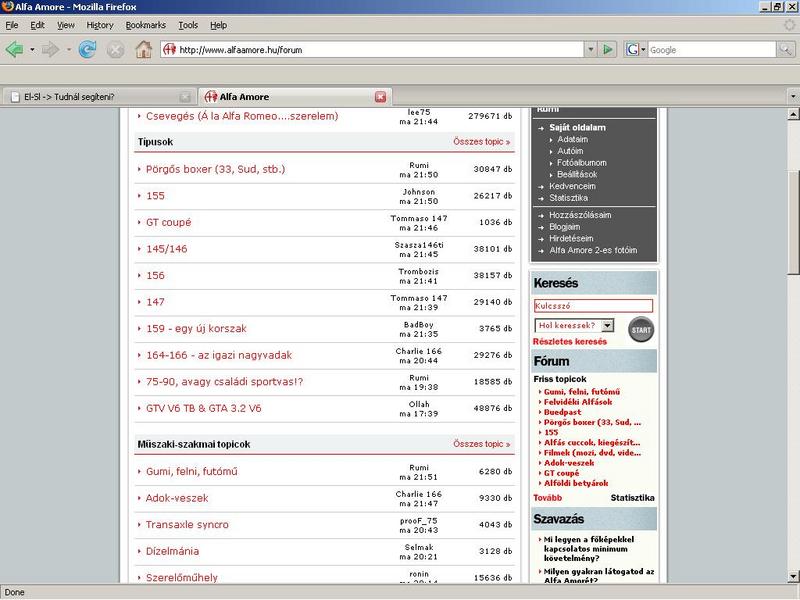The image size is (800, 600).
Task: Open the Help menu
Action: tap(218, 25)
